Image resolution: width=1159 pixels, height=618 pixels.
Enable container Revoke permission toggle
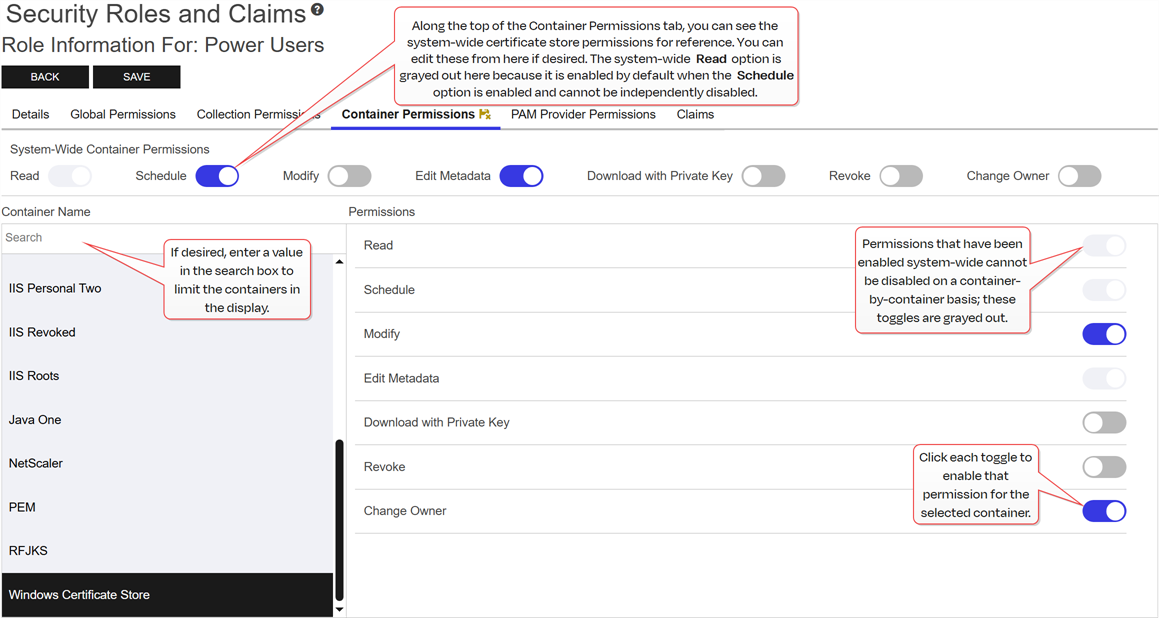[1104, 467]
